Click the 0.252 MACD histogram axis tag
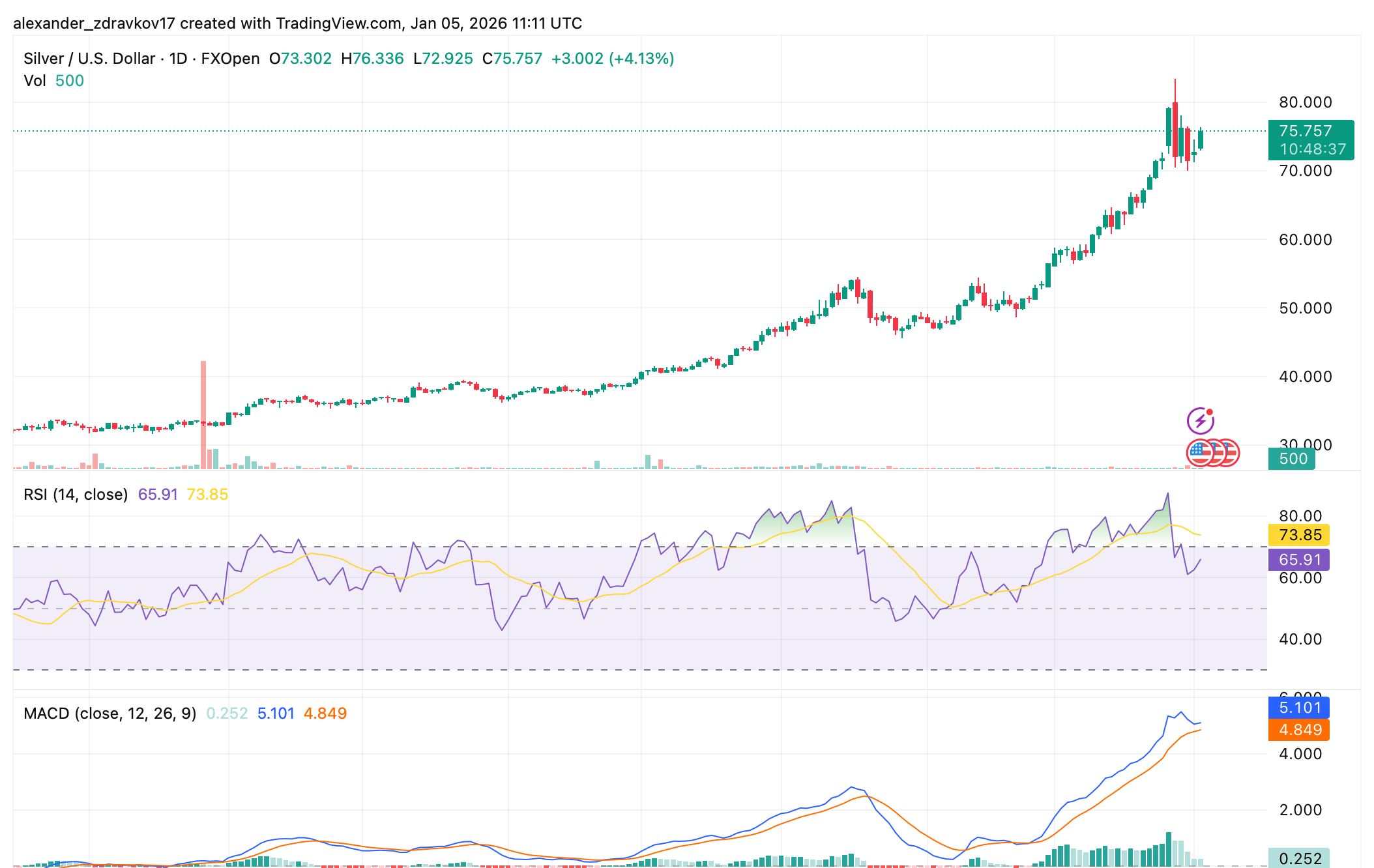Image resolution: width=1374 pixels, height=868 pixels. click(x=1299, y=858)
